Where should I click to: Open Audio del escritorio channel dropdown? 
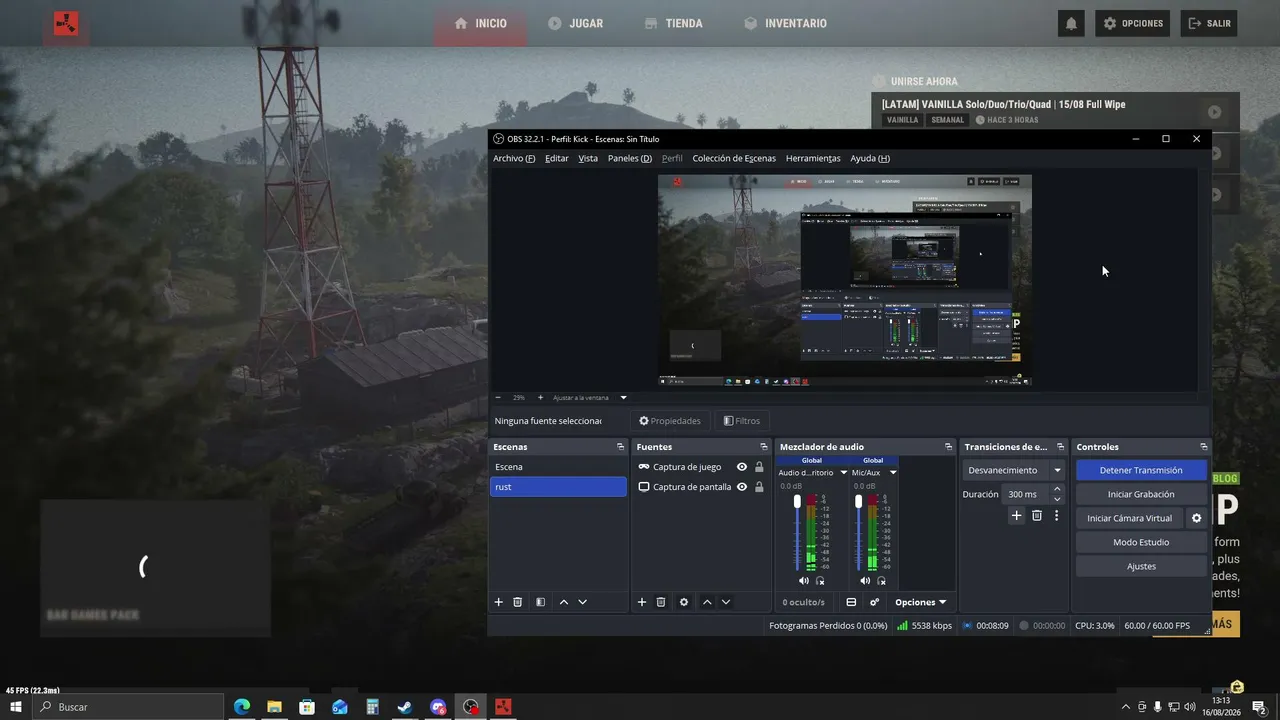tap(843, 473)
